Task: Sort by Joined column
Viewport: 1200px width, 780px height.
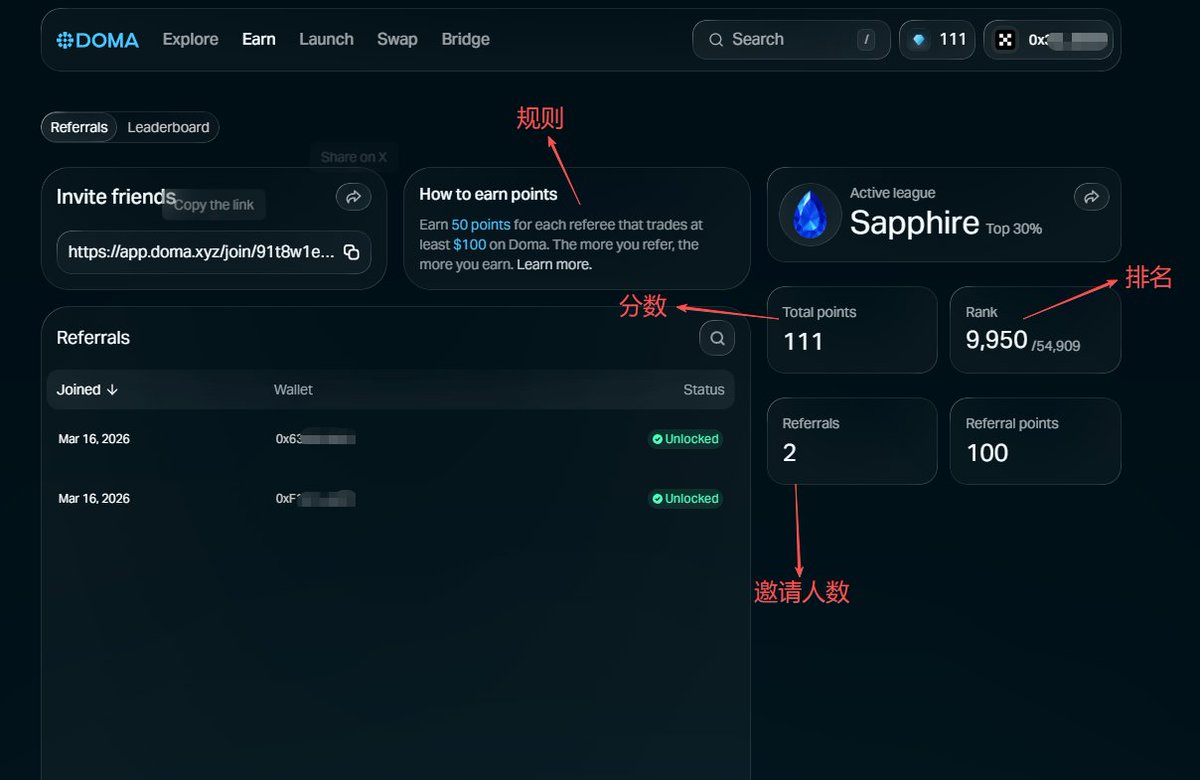Action: [x=88, y=390]
